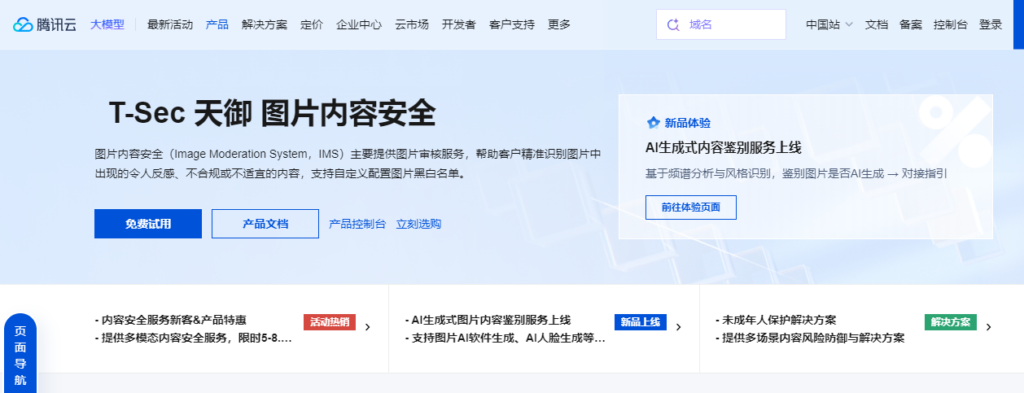Click the 新品上线 blue tag
This screenshot has width=1024, height=393.
click(x=640, y=322)
